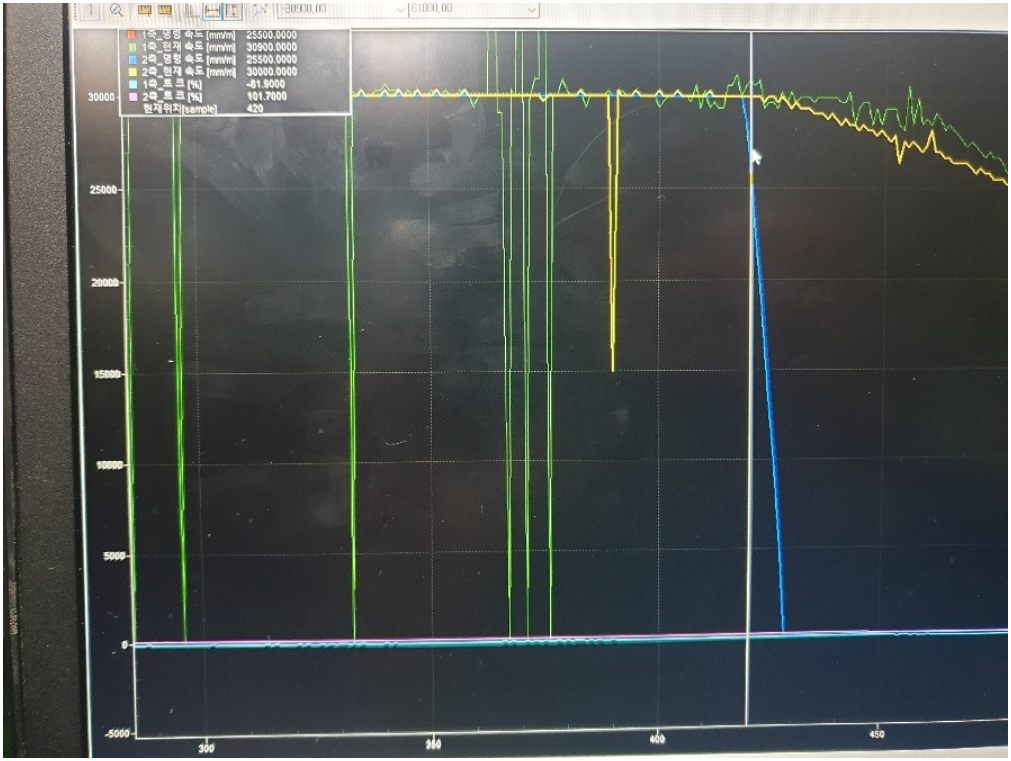Viewport: 1011px width, 761px height.
Task: Toggle the vertical fit height icon
Action: click(232, 9)
